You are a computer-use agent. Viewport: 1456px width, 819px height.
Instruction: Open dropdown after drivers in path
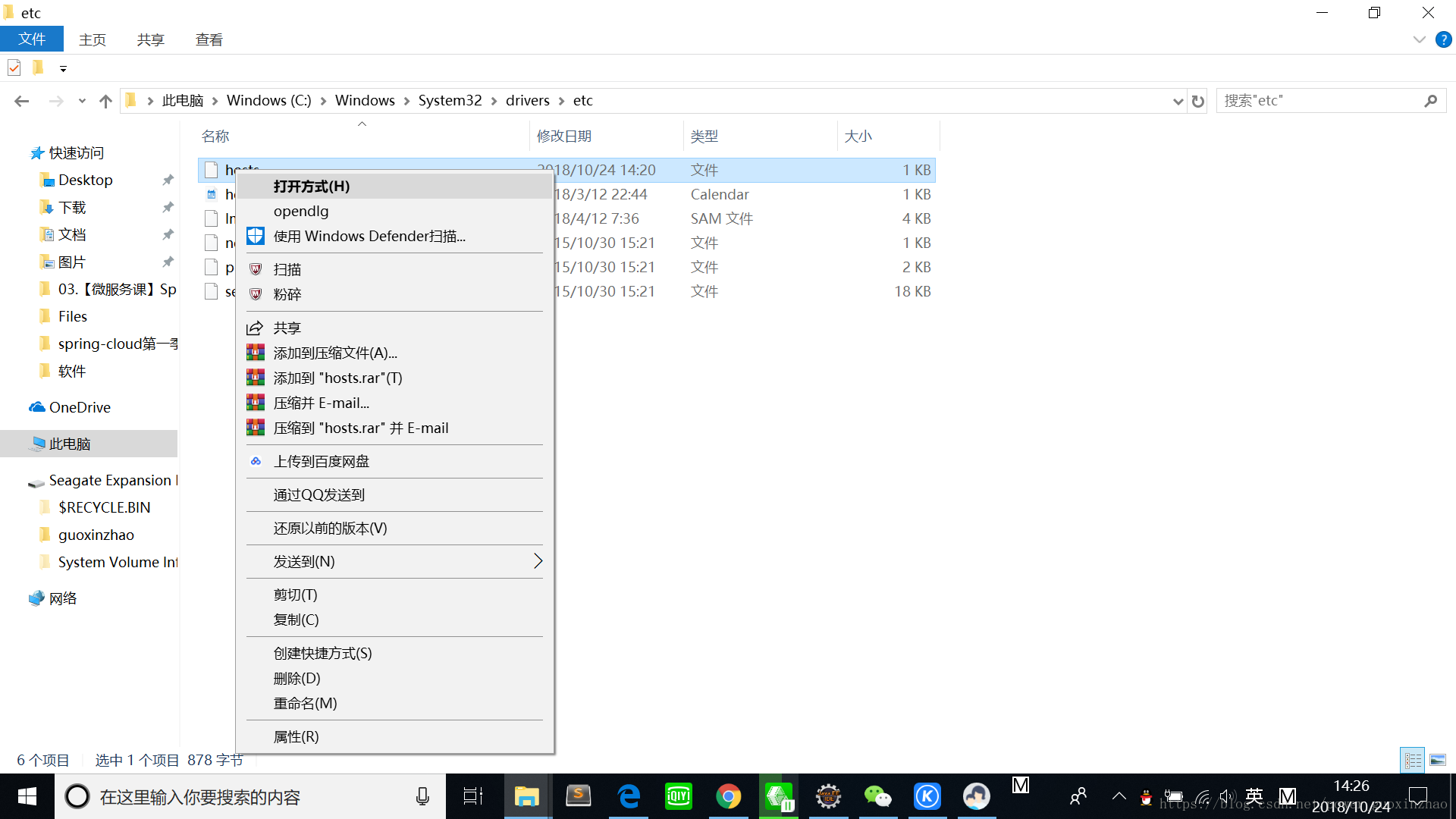(x=561, y=101)
